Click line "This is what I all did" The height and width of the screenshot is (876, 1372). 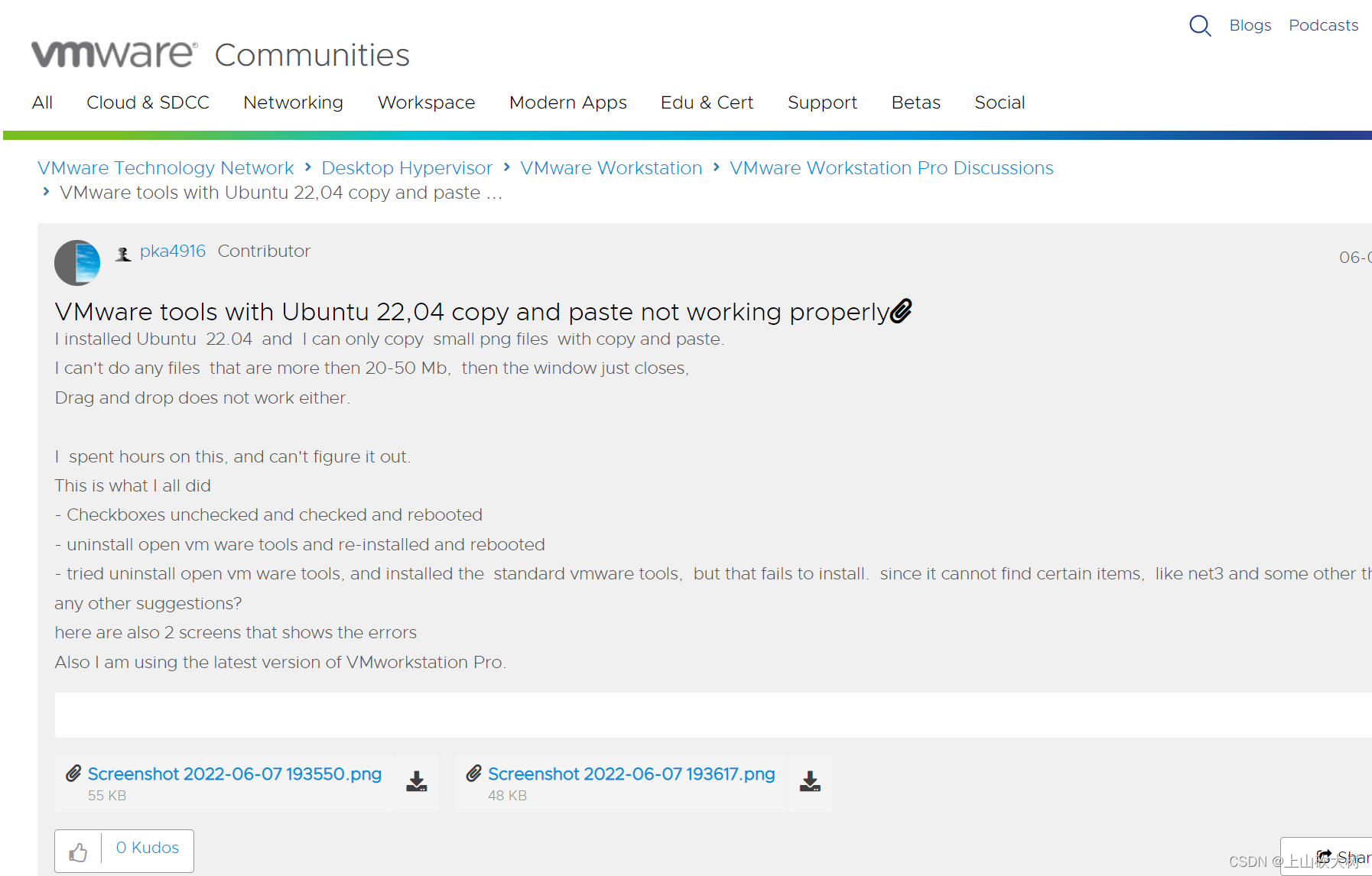133,485
